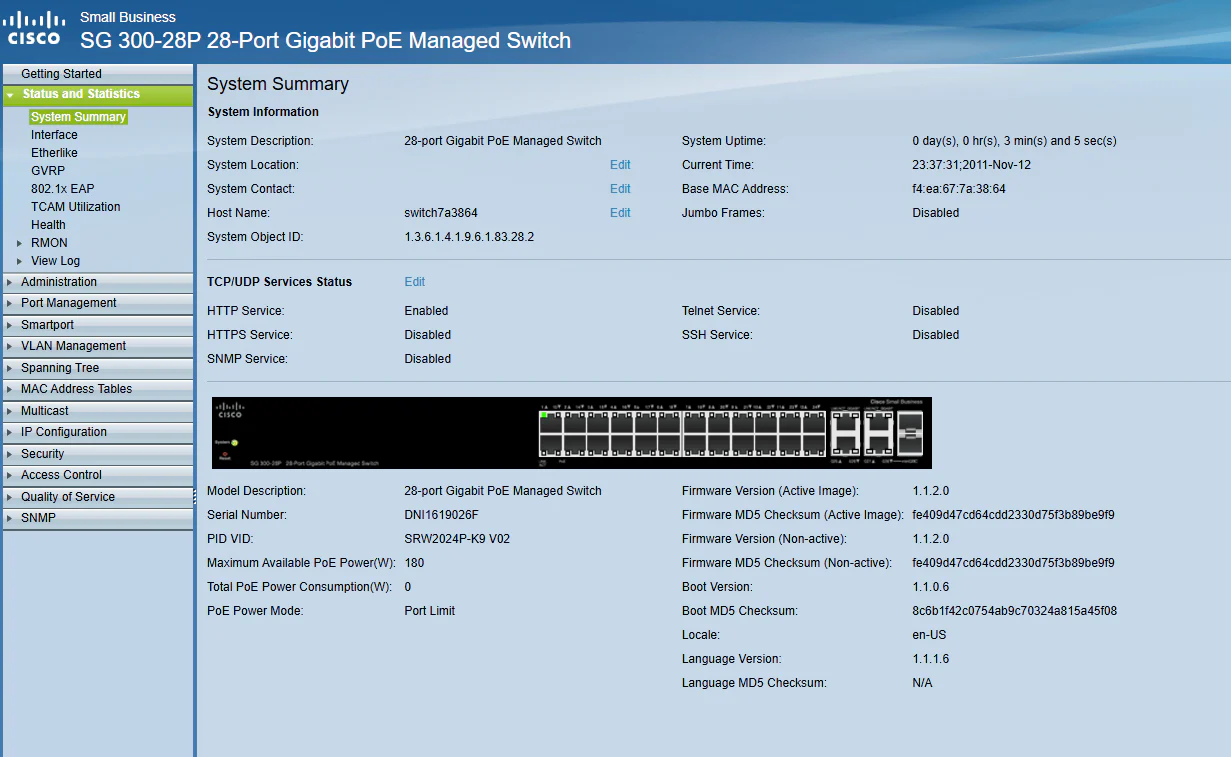Edit TCP/UDP Services Status
Screen dimensions: 1231x757
point(415,282)
